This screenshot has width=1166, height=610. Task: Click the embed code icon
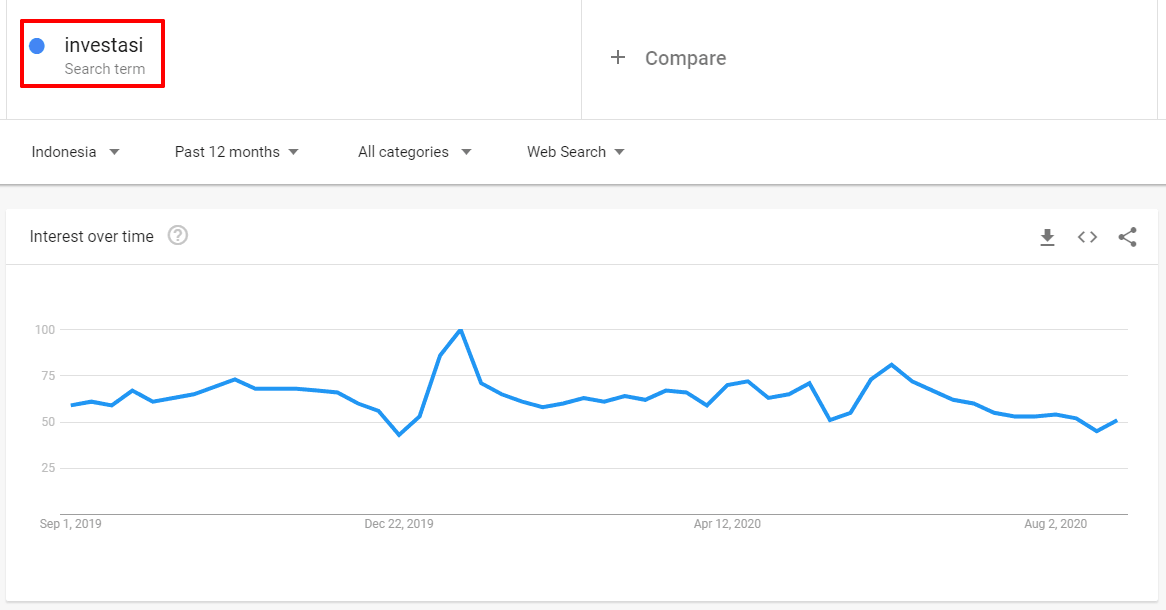[x=1087, y=237]
